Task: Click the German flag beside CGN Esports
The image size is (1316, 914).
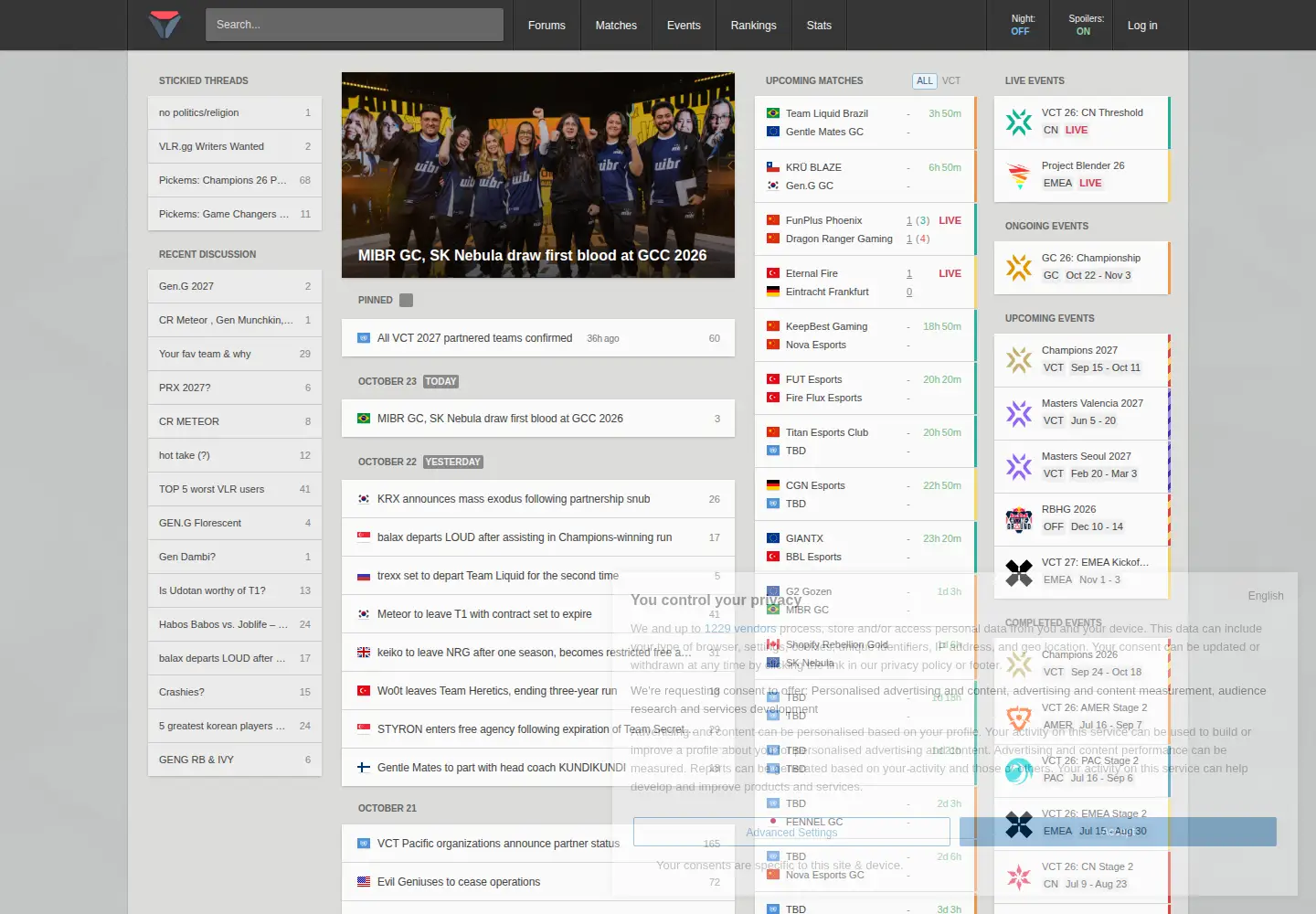Action: [773, 485]
